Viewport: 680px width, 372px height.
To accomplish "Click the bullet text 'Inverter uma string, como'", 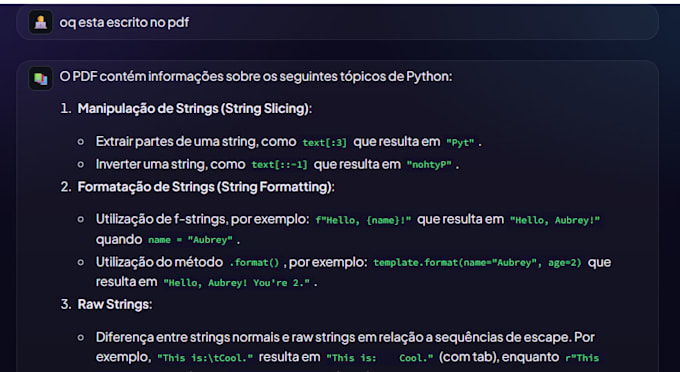I will point(171,164).
